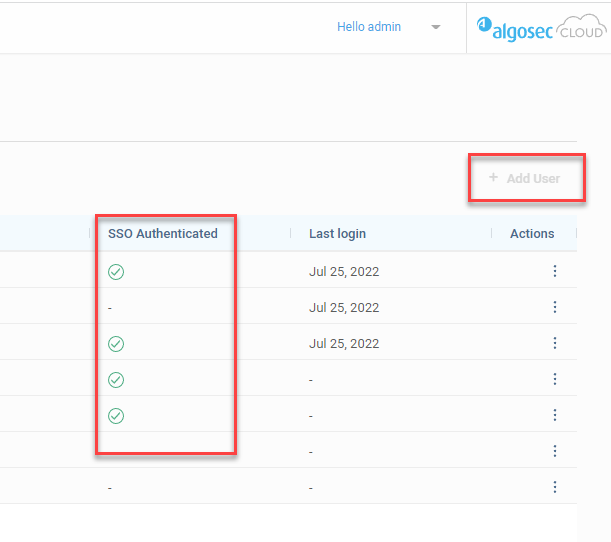Open Actions menu for the second row

555,307
